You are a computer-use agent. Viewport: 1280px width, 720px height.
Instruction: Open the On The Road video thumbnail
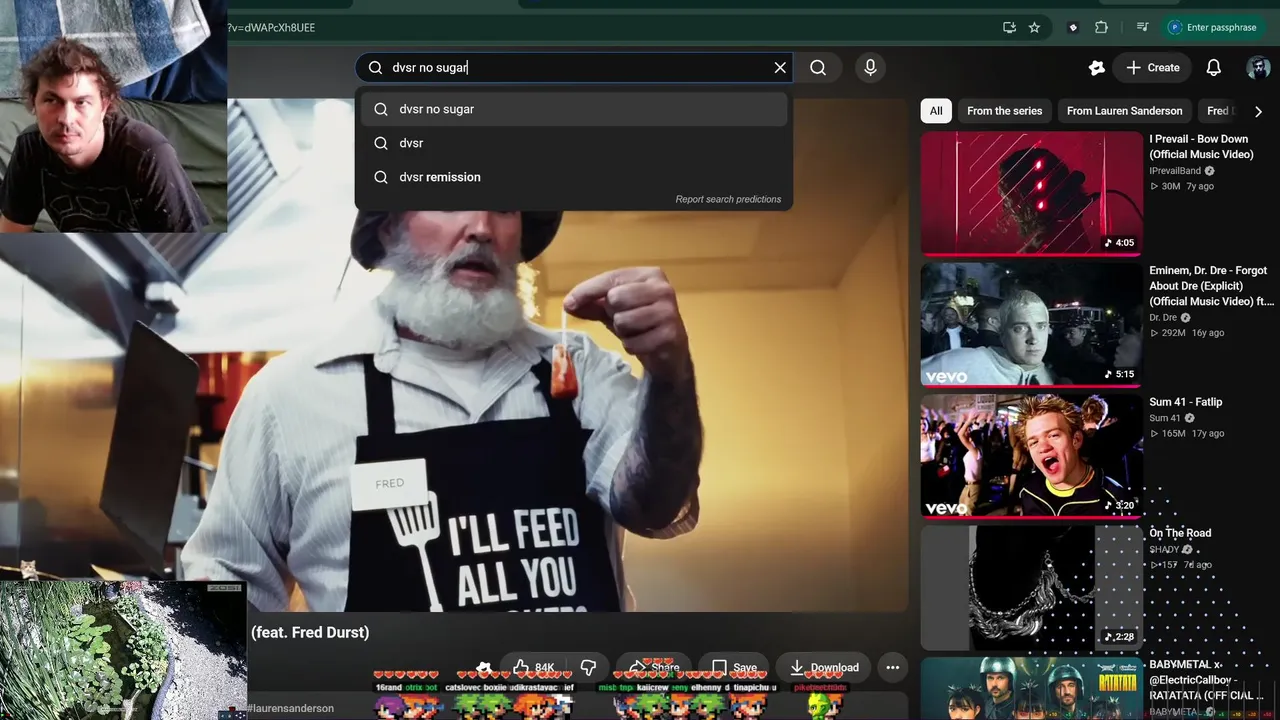[x=1031, y=587]
